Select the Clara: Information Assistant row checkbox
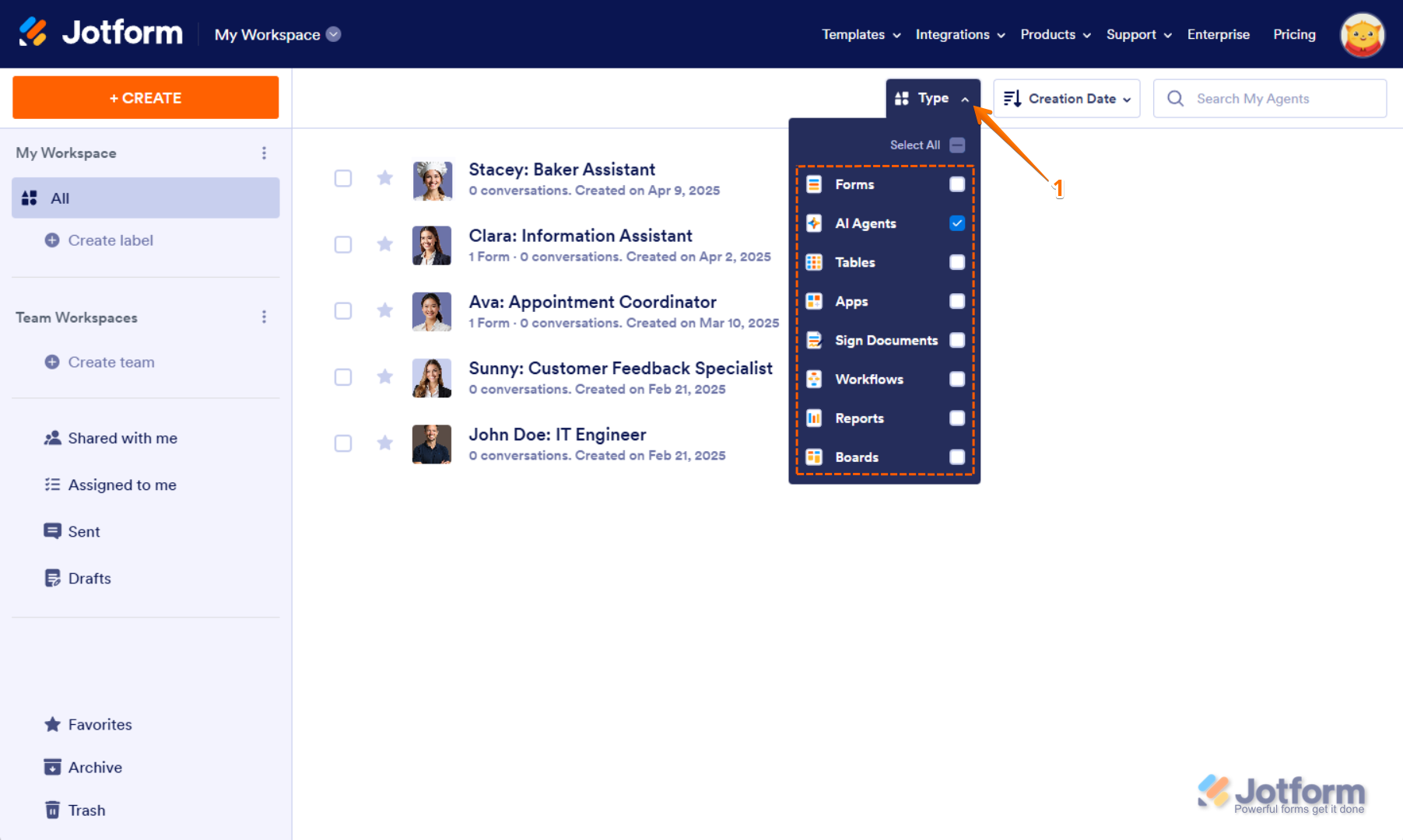 pyautogui.click(x=343, y=244)
